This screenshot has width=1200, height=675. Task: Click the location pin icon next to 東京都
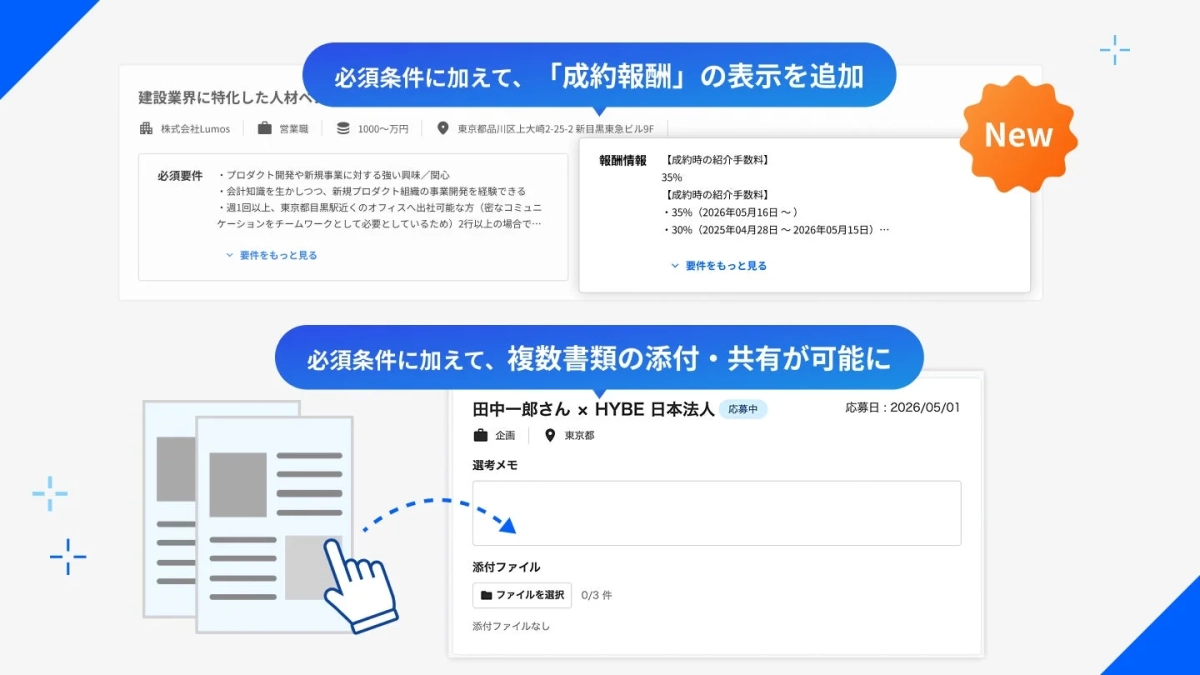tap(550, 435)
